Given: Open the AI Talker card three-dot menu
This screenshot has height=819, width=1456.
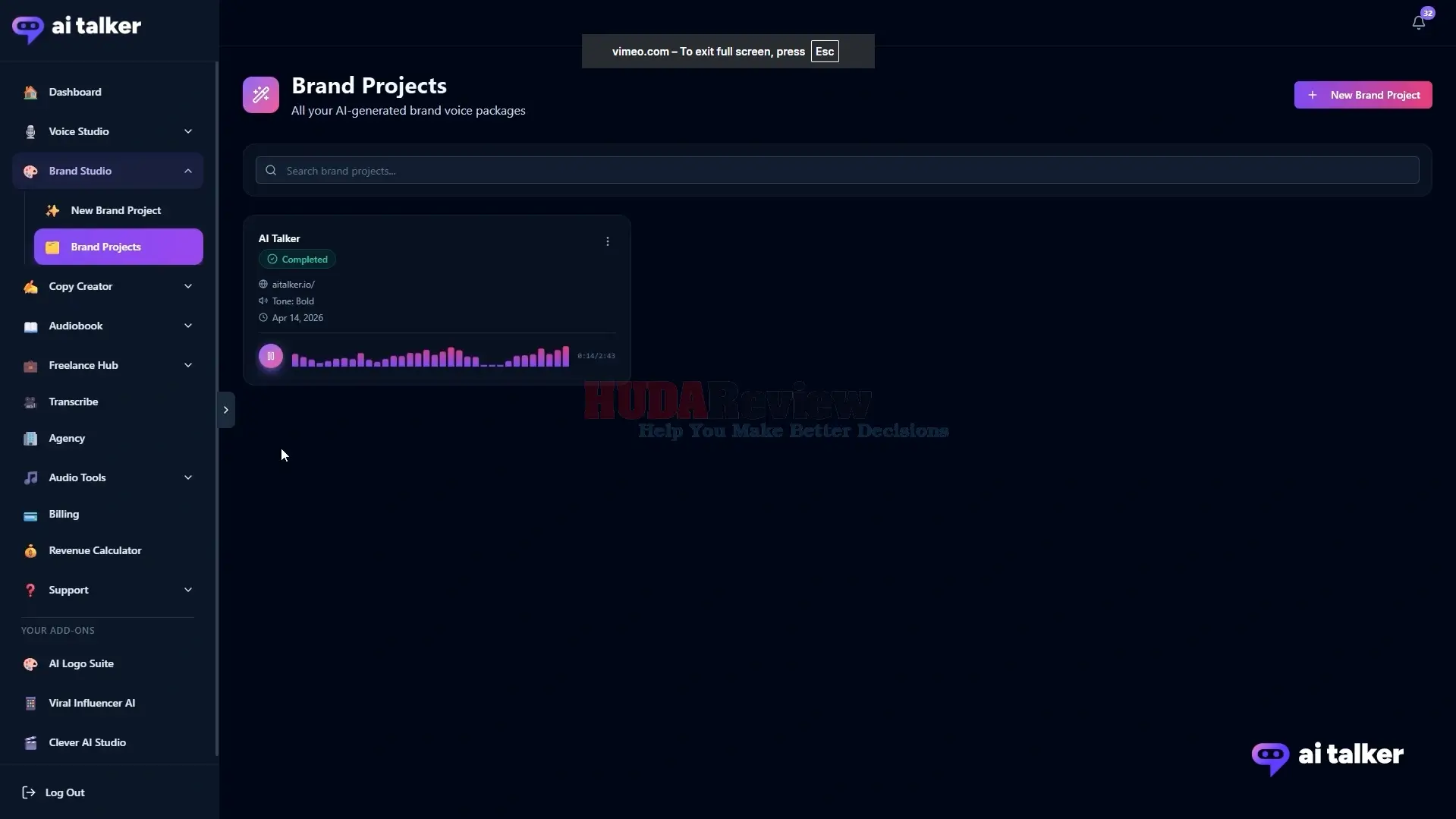Looking at the screenshot, I should pyautogui.click(x=607, y=241).
